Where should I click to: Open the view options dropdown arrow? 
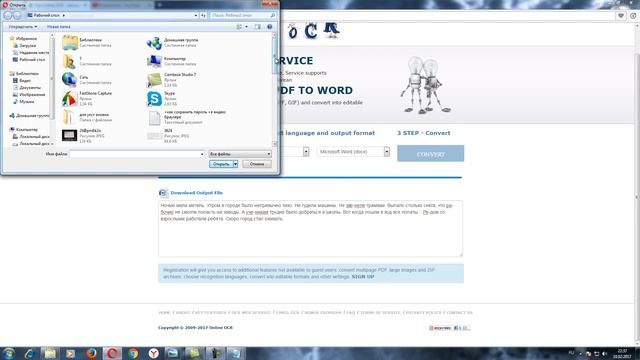246,27
